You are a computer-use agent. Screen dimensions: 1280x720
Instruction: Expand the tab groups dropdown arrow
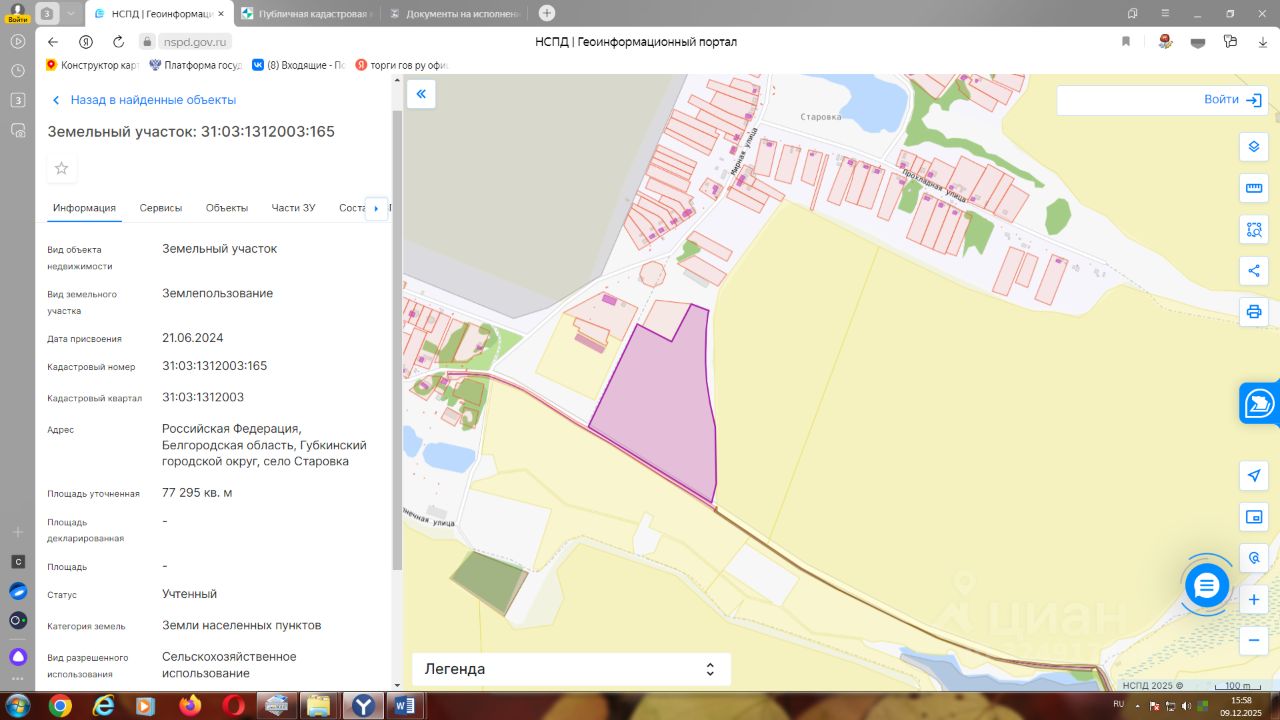tap(70, 13)
